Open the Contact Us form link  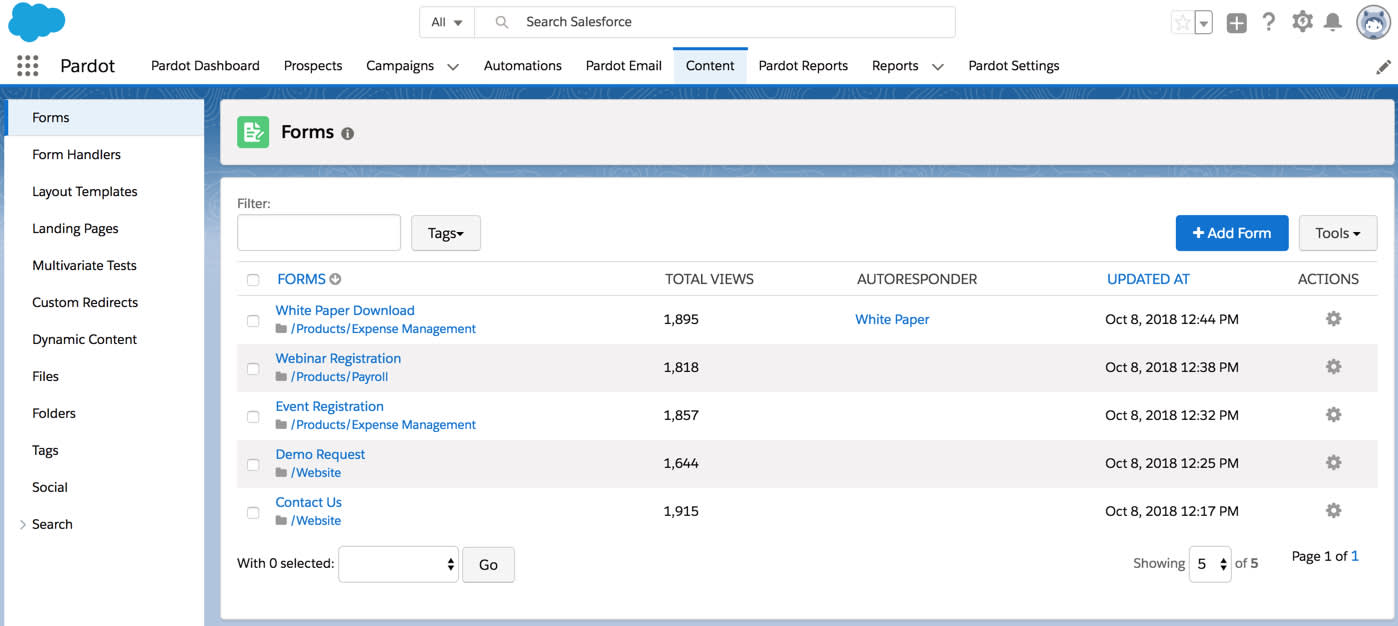[x=309, y=502]
